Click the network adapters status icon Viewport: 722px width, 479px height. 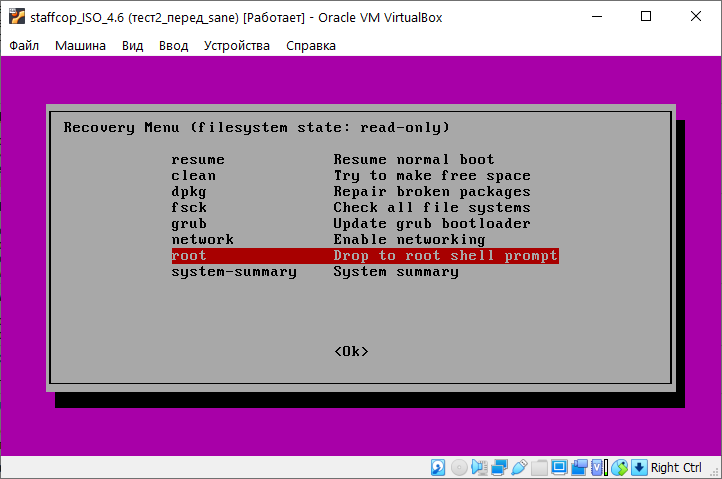498,467
